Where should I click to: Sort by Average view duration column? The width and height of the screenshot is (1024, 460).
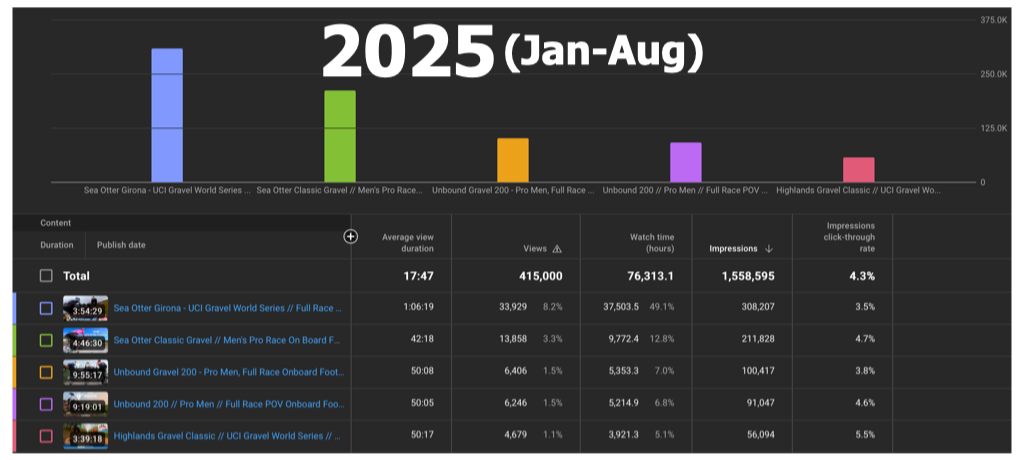click(x=406, y=243)
